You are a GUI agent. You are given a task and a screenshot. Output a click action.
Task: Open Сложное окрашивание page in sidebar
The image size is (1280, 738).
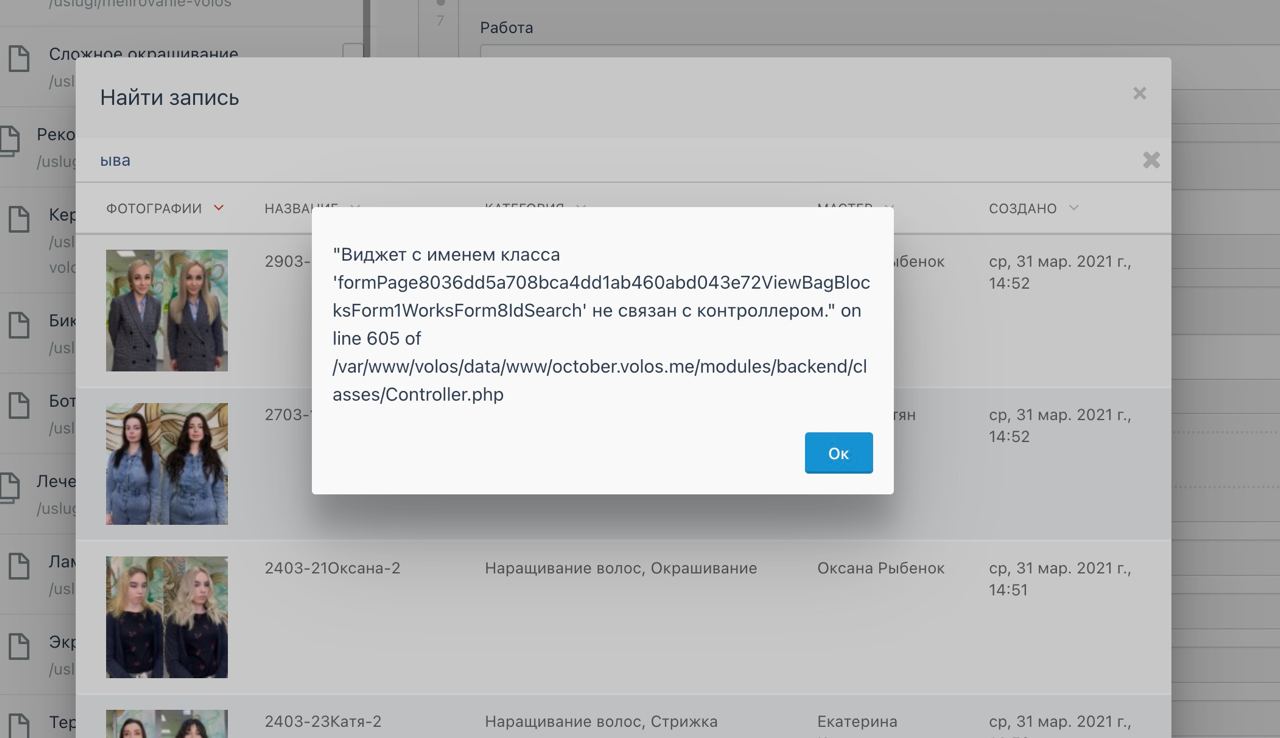click(143, 53)
